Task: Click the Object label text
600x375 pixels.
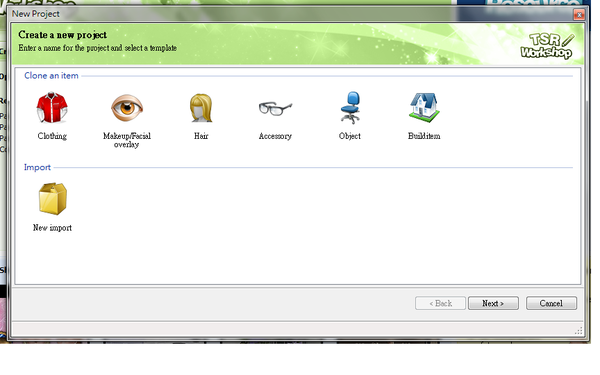Action: pyautogui.click(x=350, y=136)
